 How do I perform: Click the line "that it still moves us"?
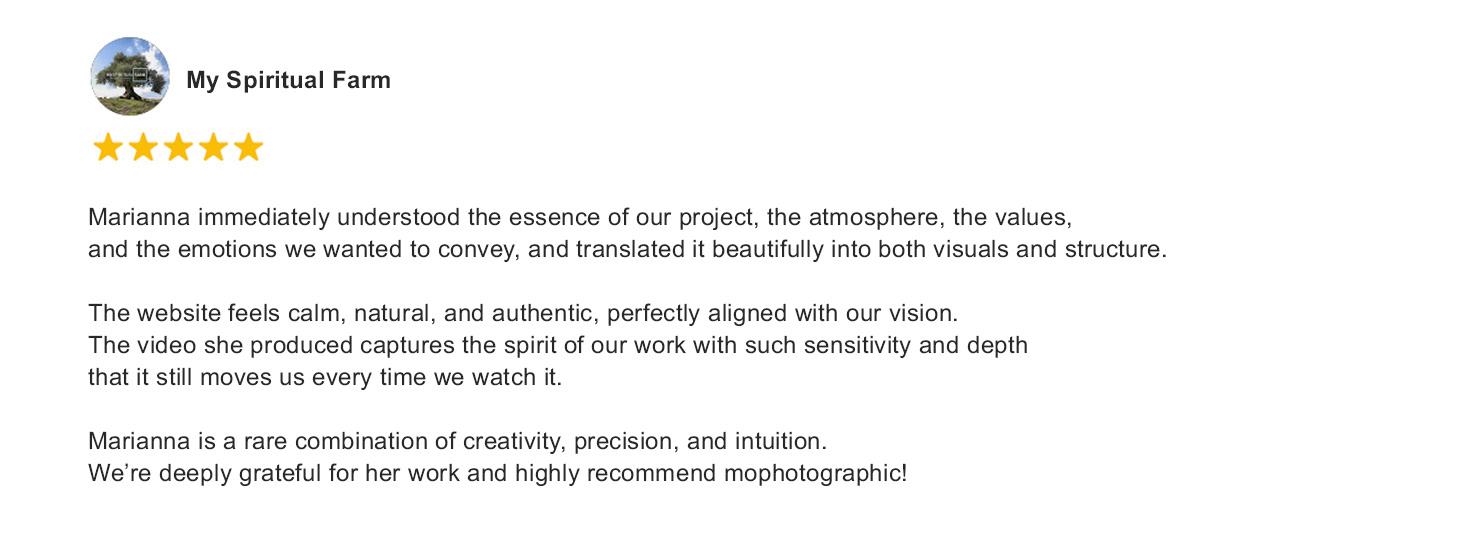coord(325,378)
